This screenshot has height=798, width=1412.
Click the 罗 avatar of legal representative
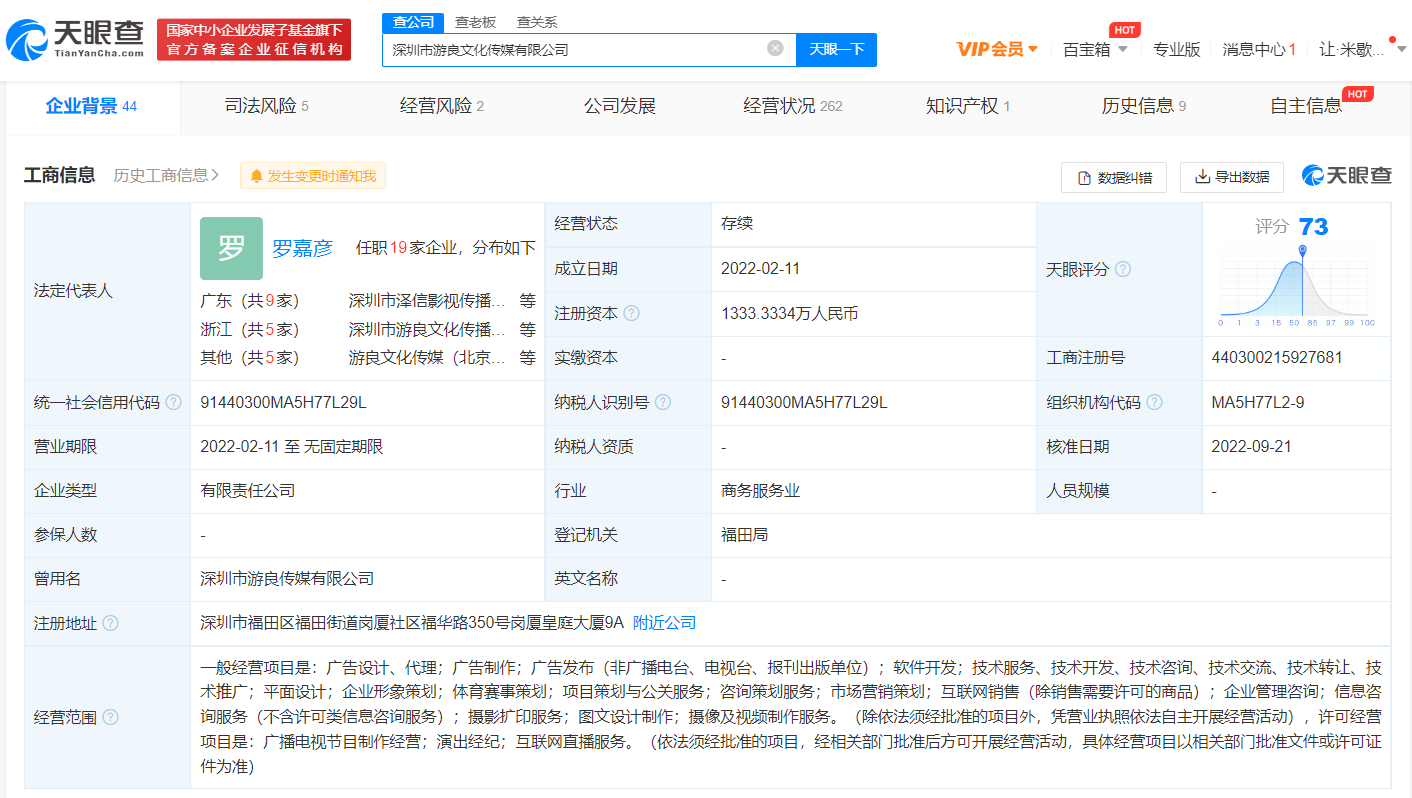[231, 248]
